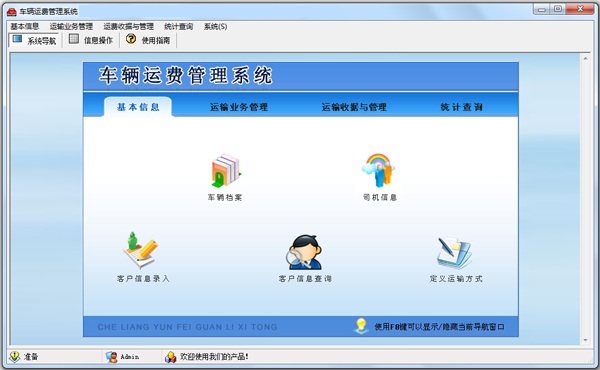Open the 定义运输方式 notepad icon

coord(455,253)
